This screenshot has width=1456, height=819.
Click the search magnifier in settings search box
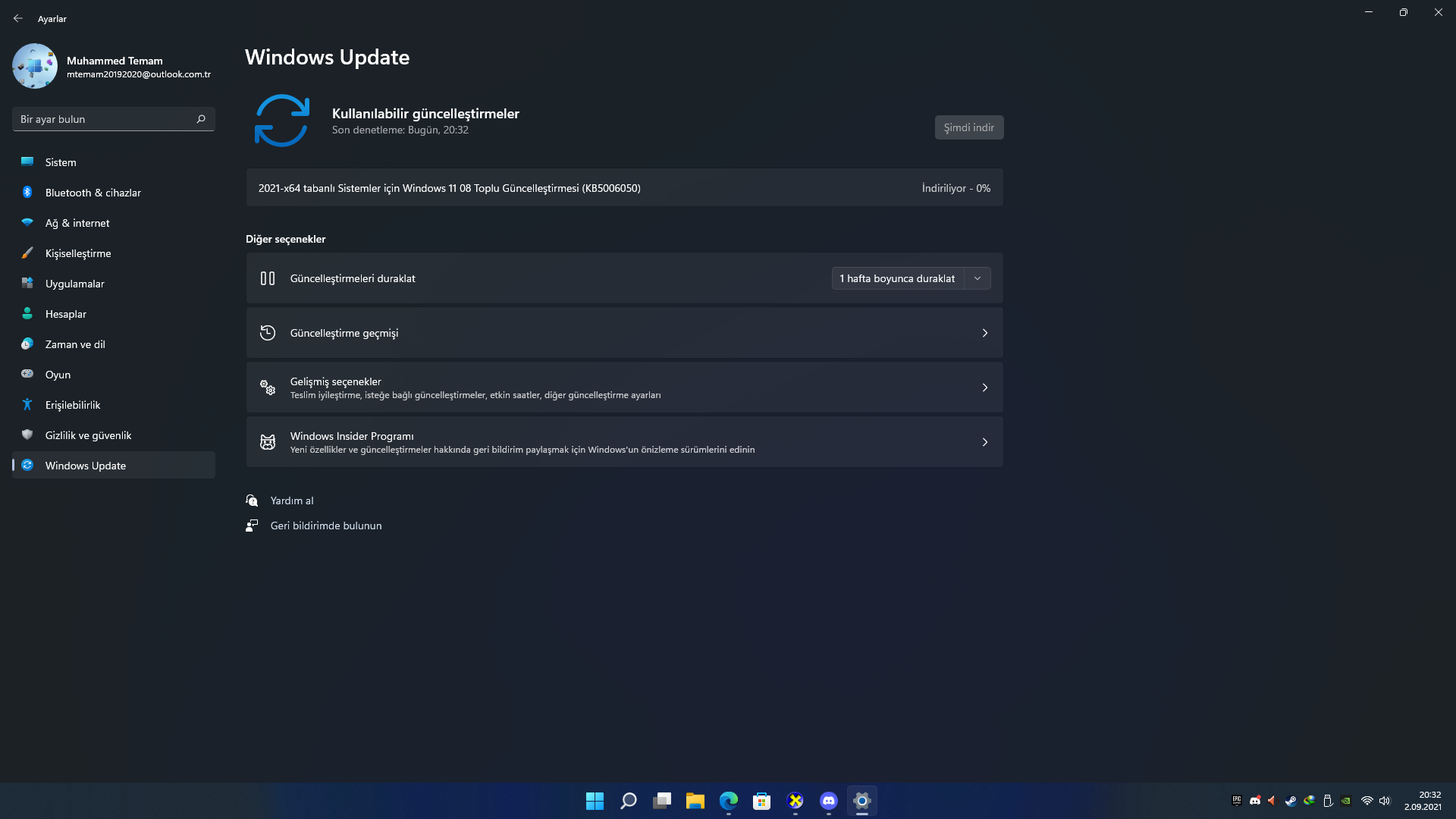[x=201, y=119]
